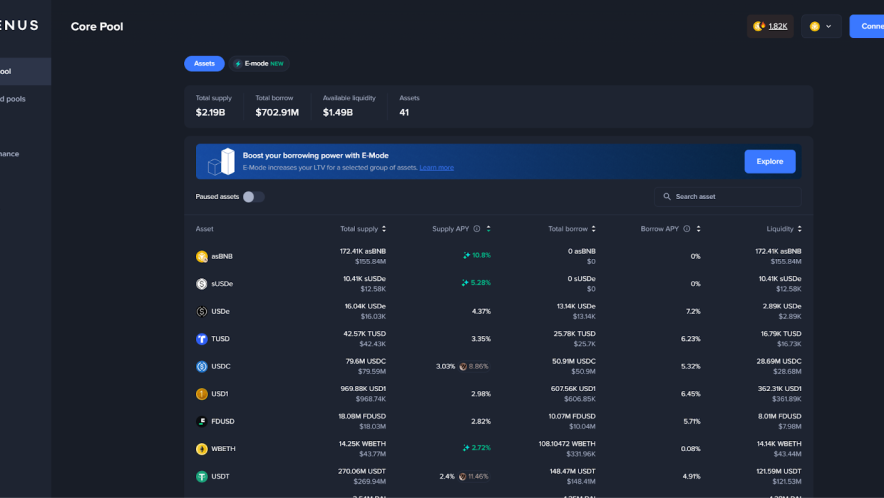This screenshot has width=884, height=498.
Task: Click the Explore button
Action: click(769, 161)
